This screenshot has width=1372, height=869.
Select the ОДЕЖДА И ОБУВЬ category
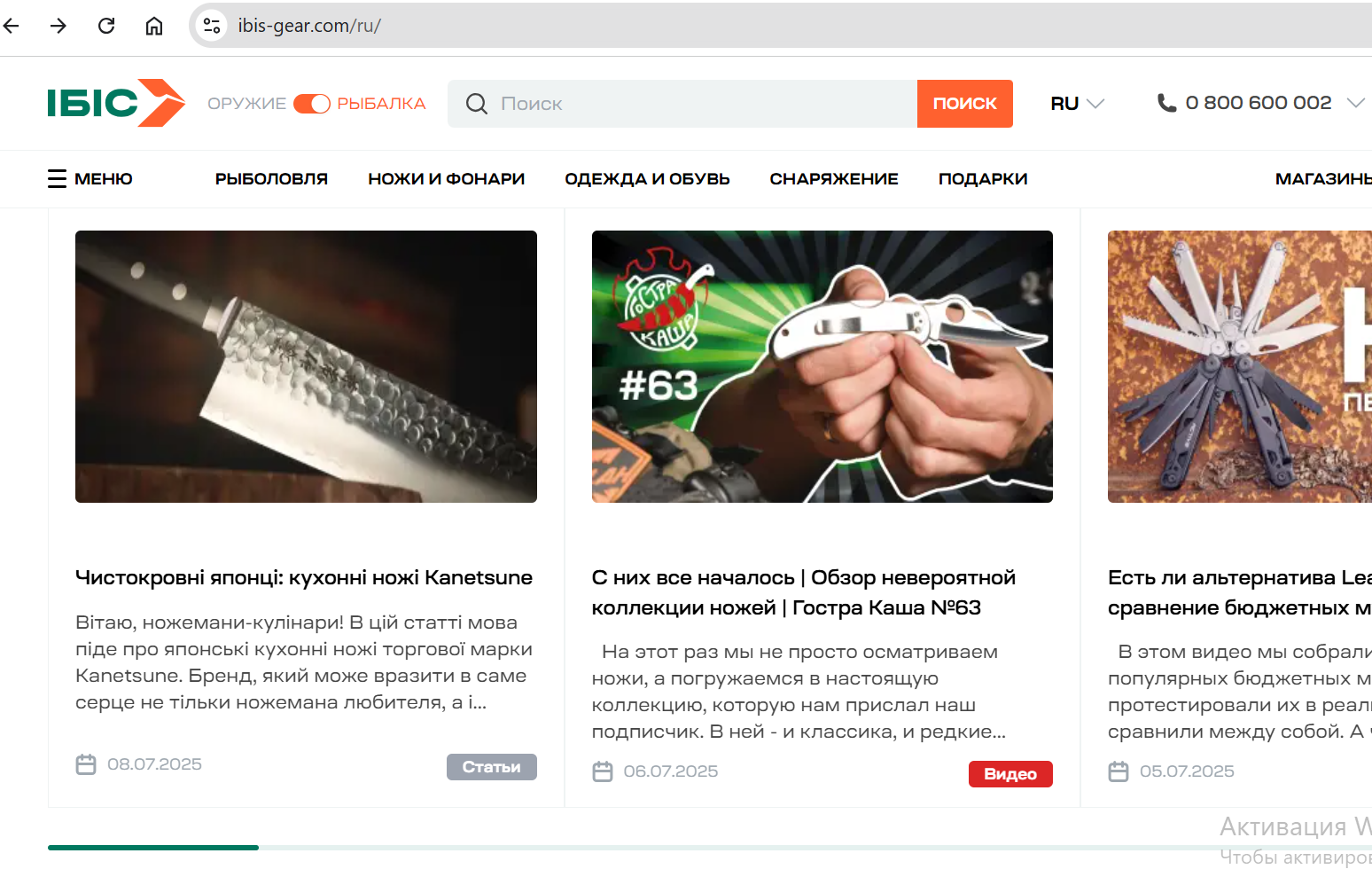[647, 178]
